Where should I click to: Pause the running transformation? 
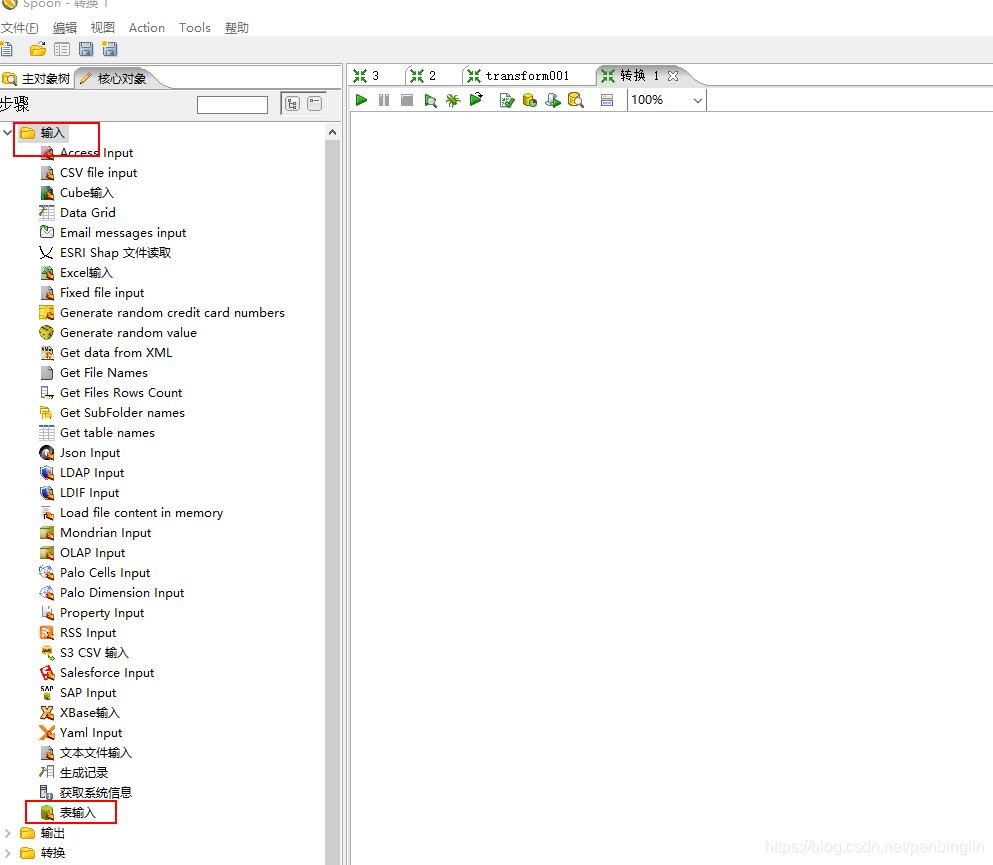tap(384, 100)
